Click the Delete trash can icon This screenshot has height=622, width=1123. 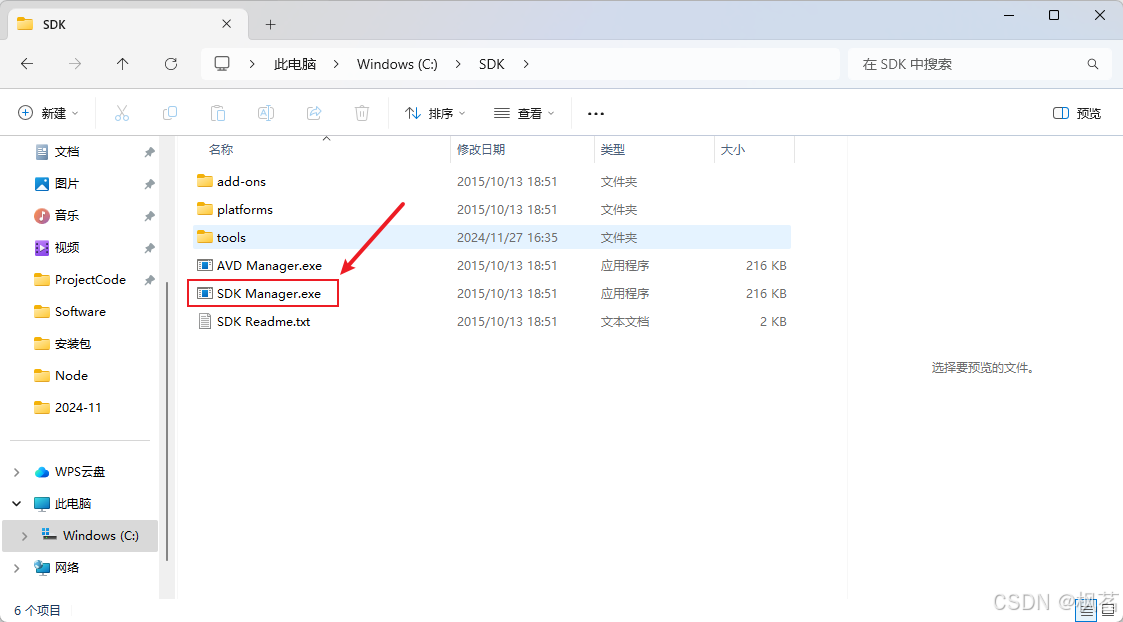coord(362,113)
